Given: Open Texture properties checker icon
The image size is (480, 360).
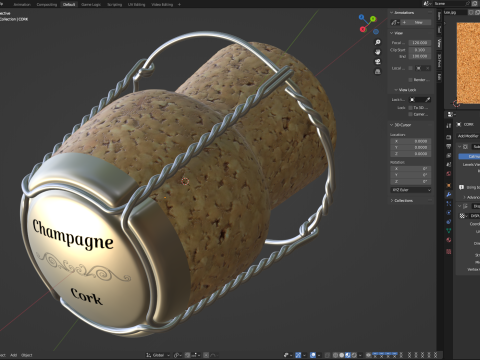Looking at the screenshot, I should coord(449,252).
